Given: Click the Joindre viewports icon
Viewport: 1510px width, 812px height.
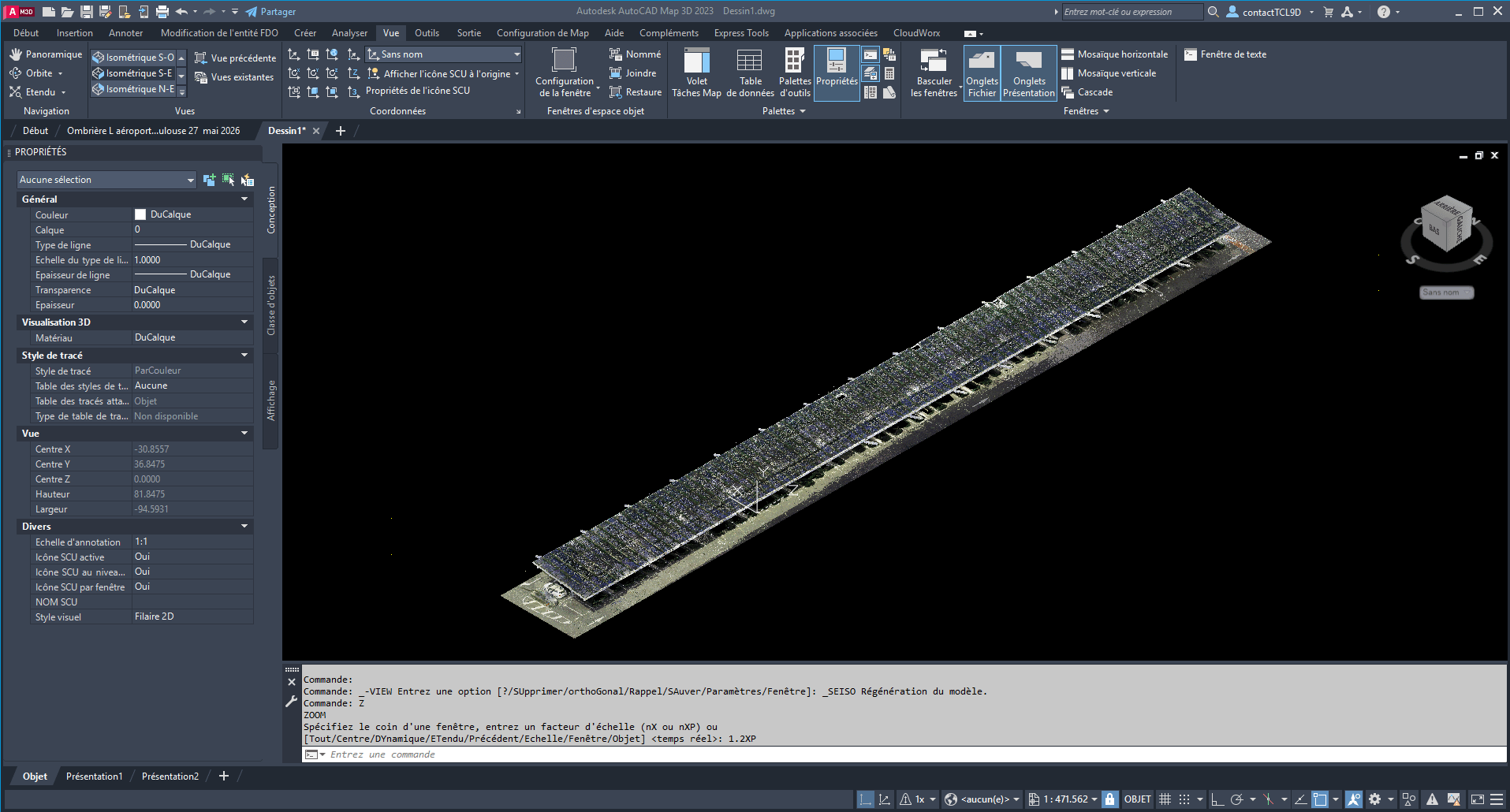Looking at the screenshot, I should pyautogui.click(x=616, y=73).
